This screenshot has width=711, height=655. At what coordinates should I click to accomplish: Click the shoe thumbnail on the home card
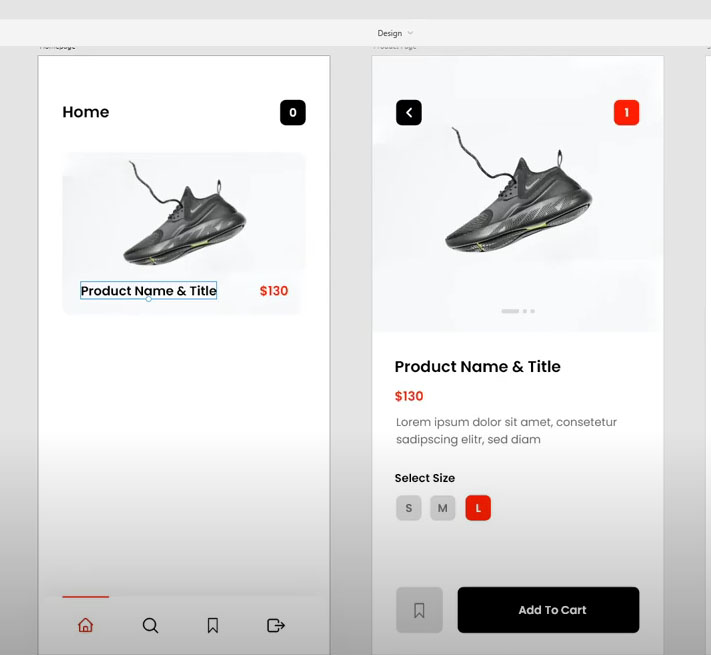pos(185,213)
